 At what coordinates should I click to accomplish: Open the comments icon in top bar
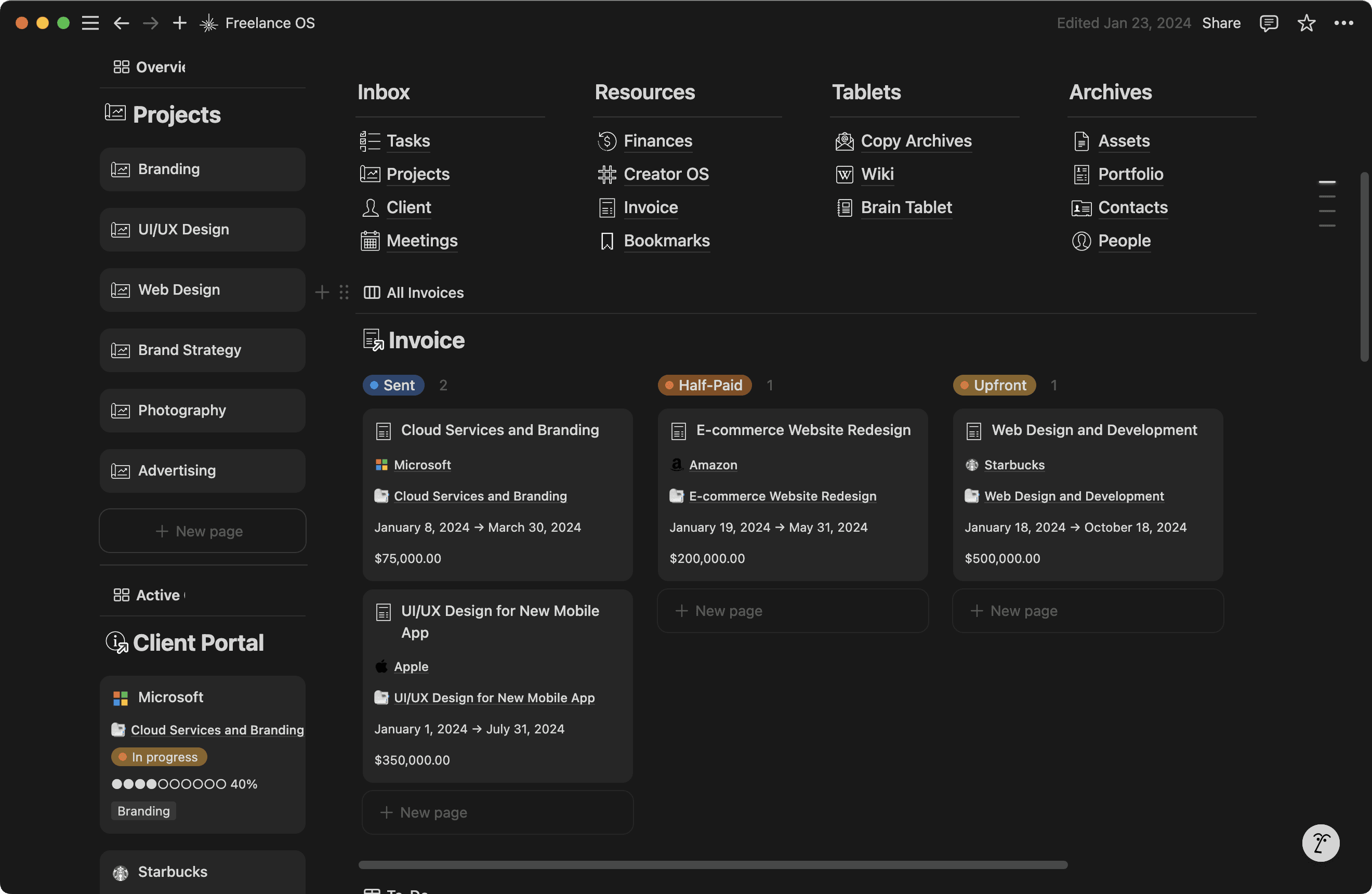[1269, 23]
